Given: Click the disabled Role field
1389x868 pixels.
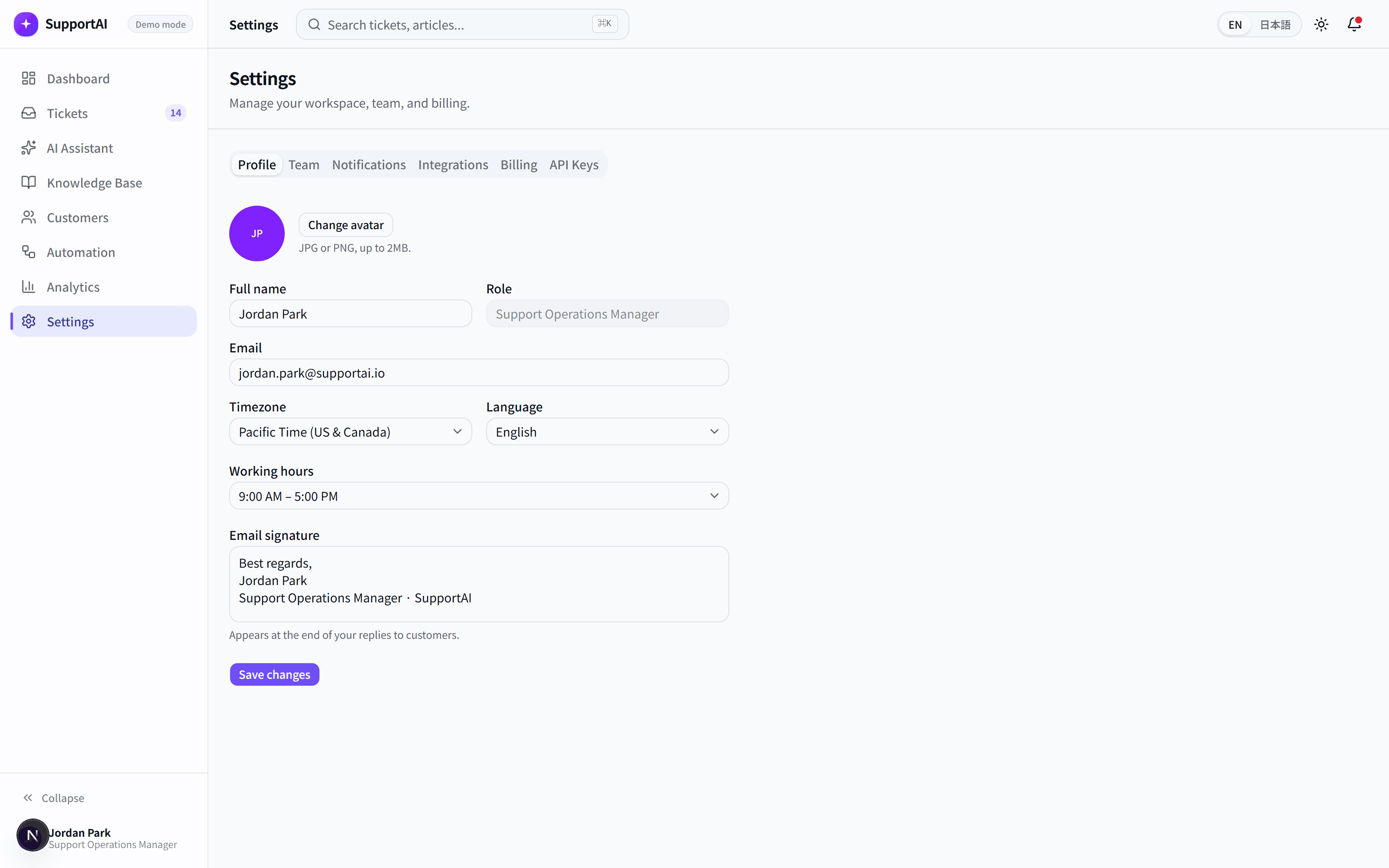Looking at the screenshot, I should tap(607, 314).
